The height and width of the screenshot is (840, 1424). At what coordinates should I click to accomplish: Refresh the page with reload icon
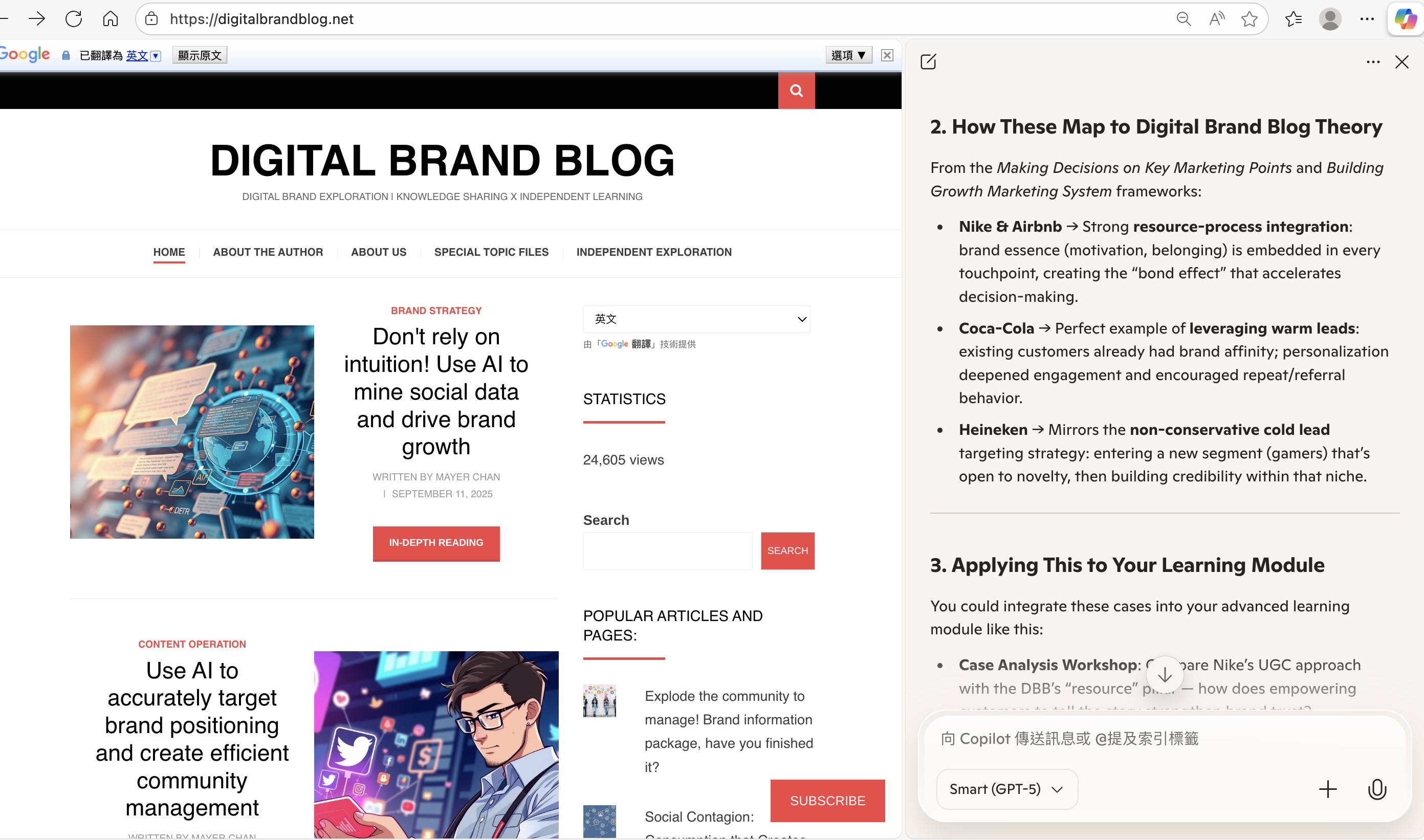[x=74, y=19]
